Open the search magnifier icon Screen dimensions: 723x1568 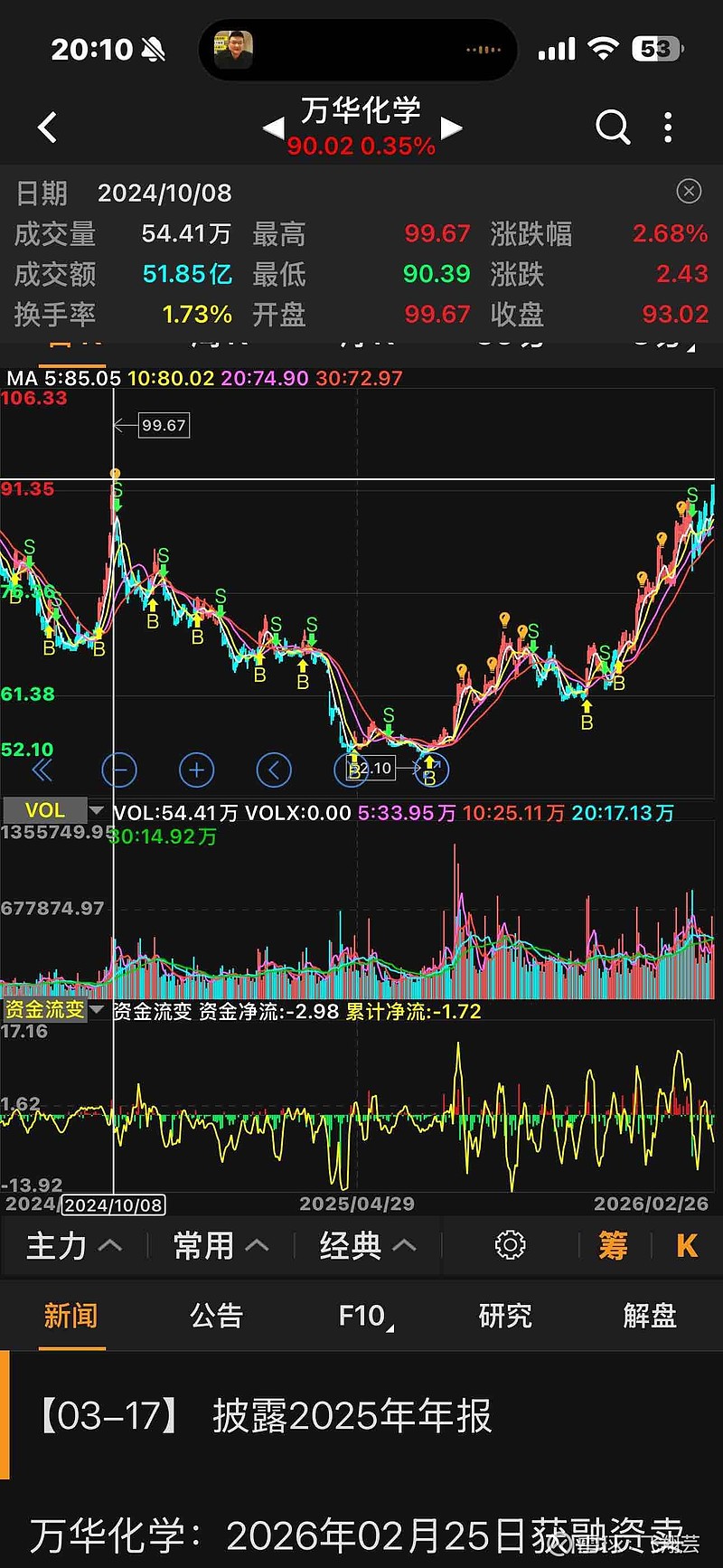[x=613, y=128]
